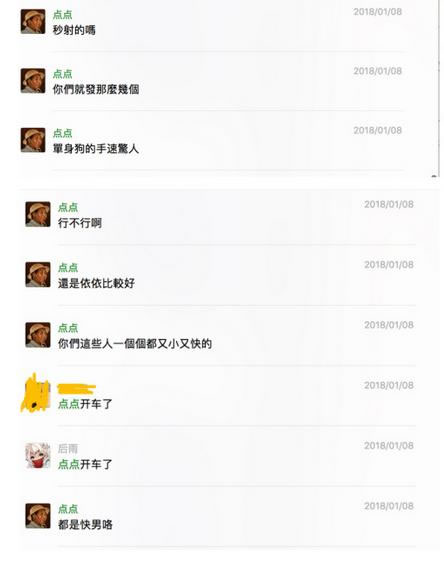The height and width of the screenshot is (579, 444).
Task: Click the username 后雨
Action: click(x=68, y=449)
